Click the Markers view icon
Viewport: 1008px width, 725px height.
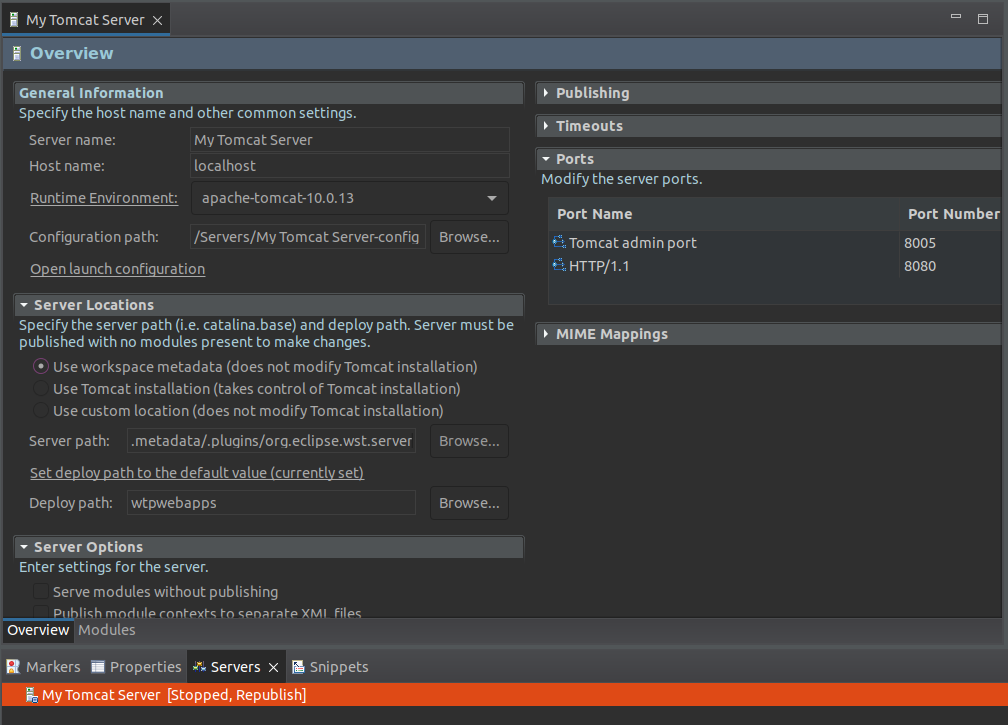[x=13, y=667]
